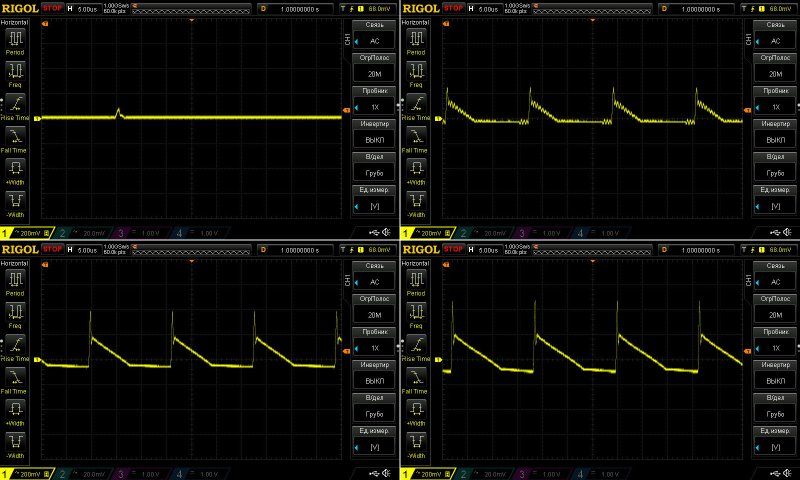Select Freq measurement icon in top-right scope
Image resolution: width=800 pixels, height=480 pixels.
(416, 73)
